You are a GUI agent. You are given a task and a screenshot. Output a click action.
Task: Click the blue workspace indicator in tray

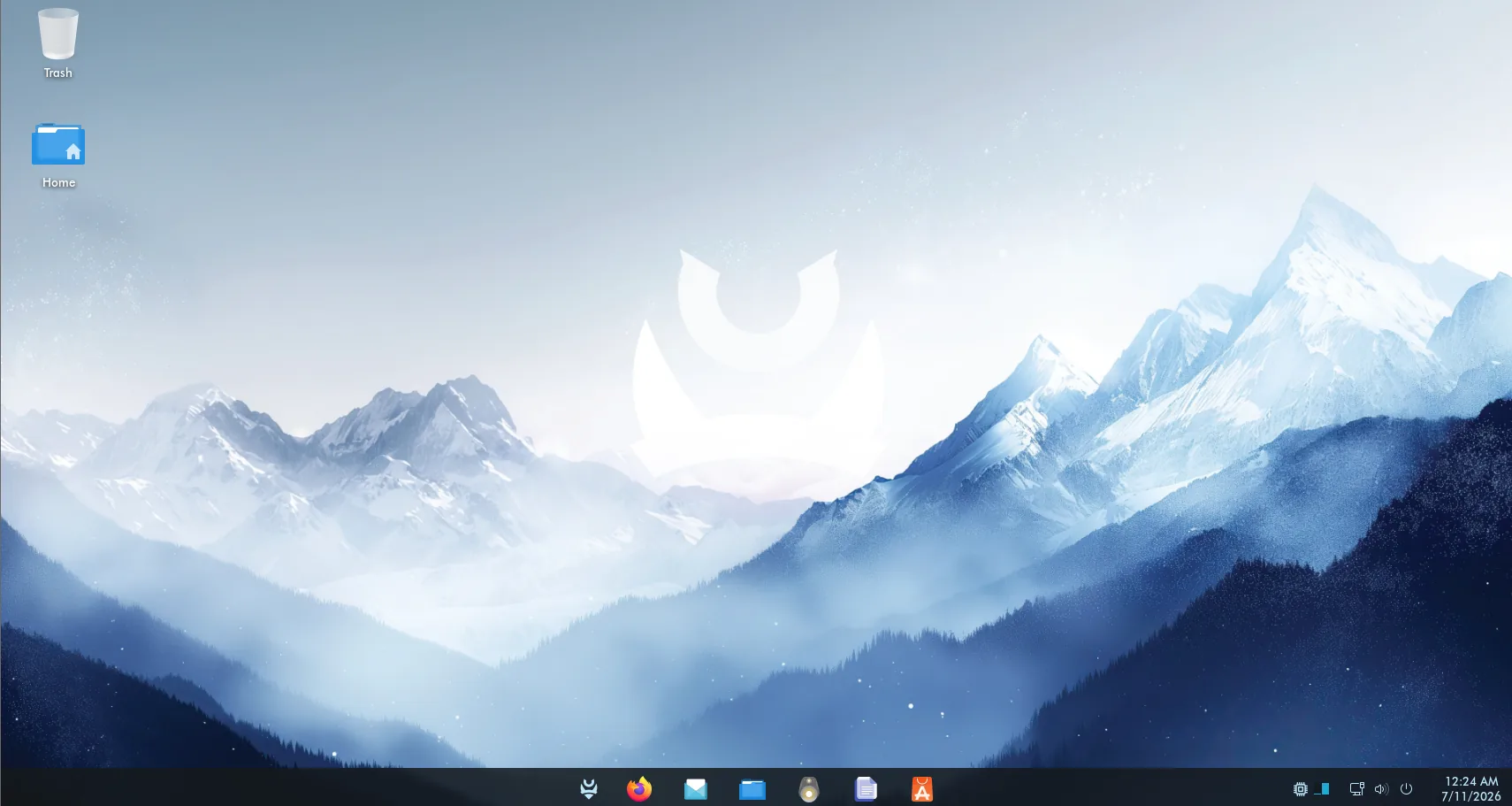tap(1323, 788)
